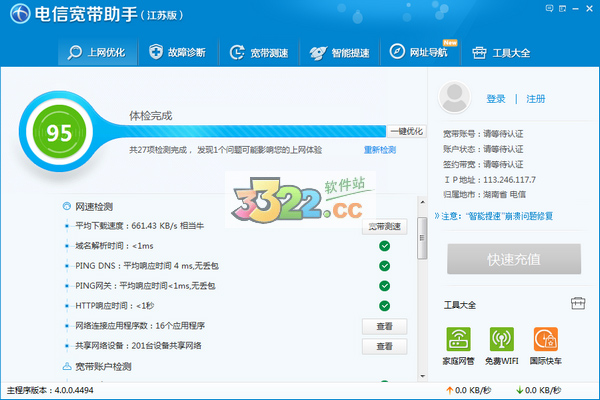Click the green 95 score circle

coord(59,132)
